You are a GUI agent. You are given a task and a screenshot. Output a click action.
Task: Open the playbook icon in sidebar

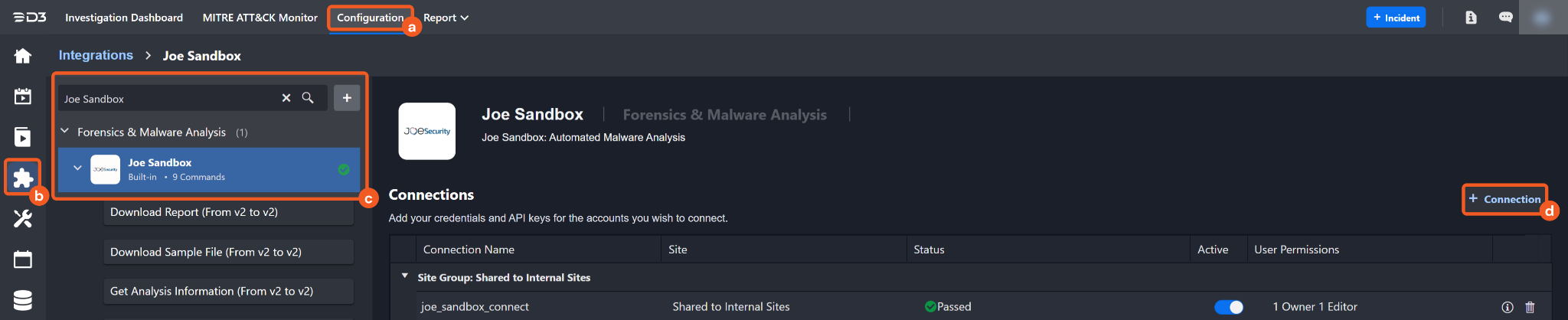(23, 137)
